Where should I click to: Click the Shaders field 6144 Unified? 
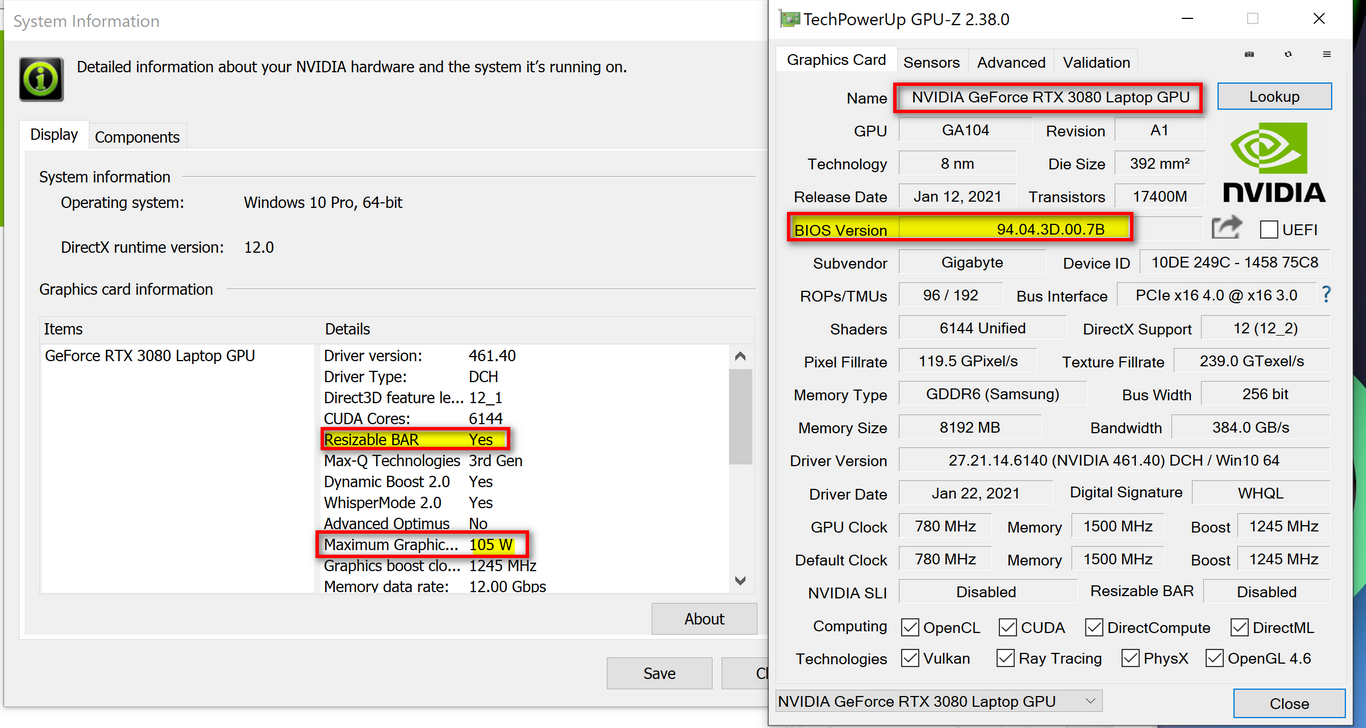(982, 328)
